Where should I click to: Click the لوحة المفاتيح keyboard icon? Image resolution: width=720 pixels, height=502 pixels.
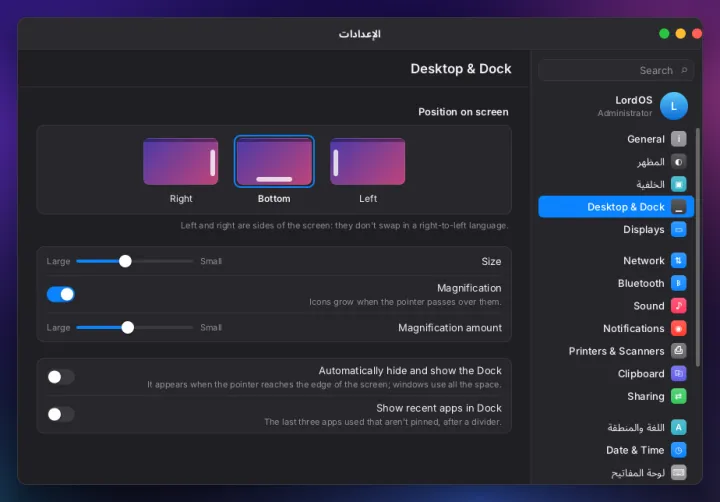click(x=678, y=472)
